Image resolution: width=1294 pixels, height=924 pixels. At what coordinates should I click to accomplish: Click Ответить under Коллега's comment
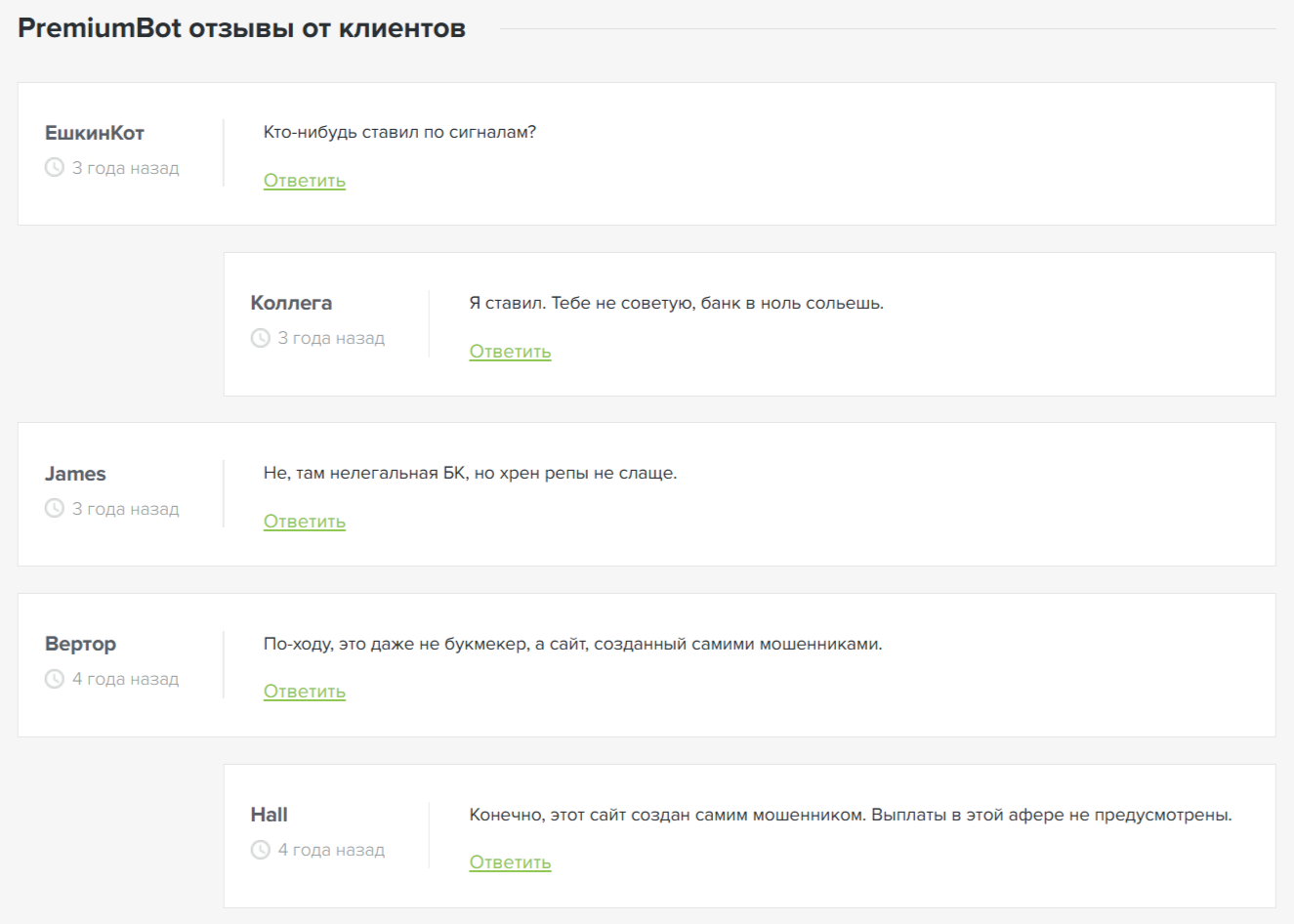point(510,352)
